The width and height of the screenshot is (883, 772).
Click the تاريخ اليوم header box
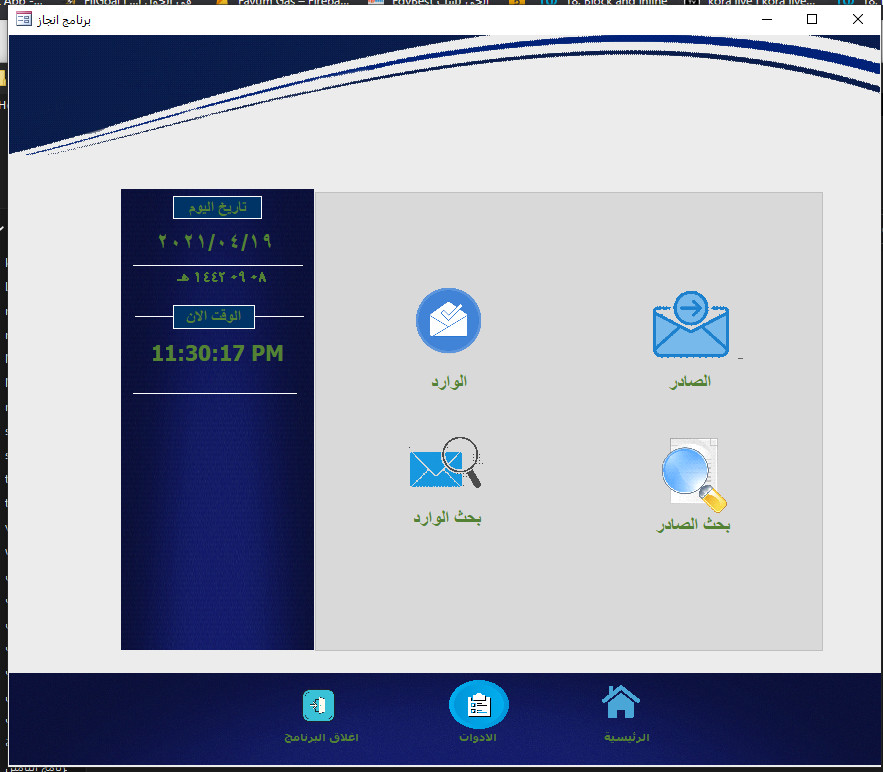217,207
